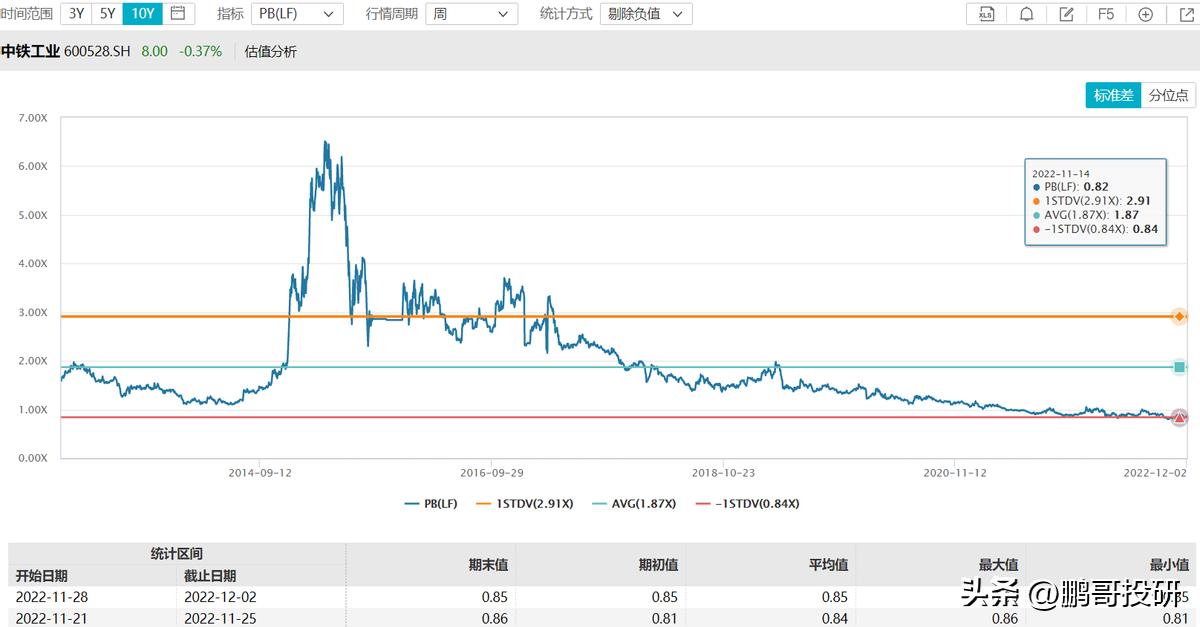The image size is (1200, 627).
Task: Click the 标准差 button
Action: coord(1113,95)
